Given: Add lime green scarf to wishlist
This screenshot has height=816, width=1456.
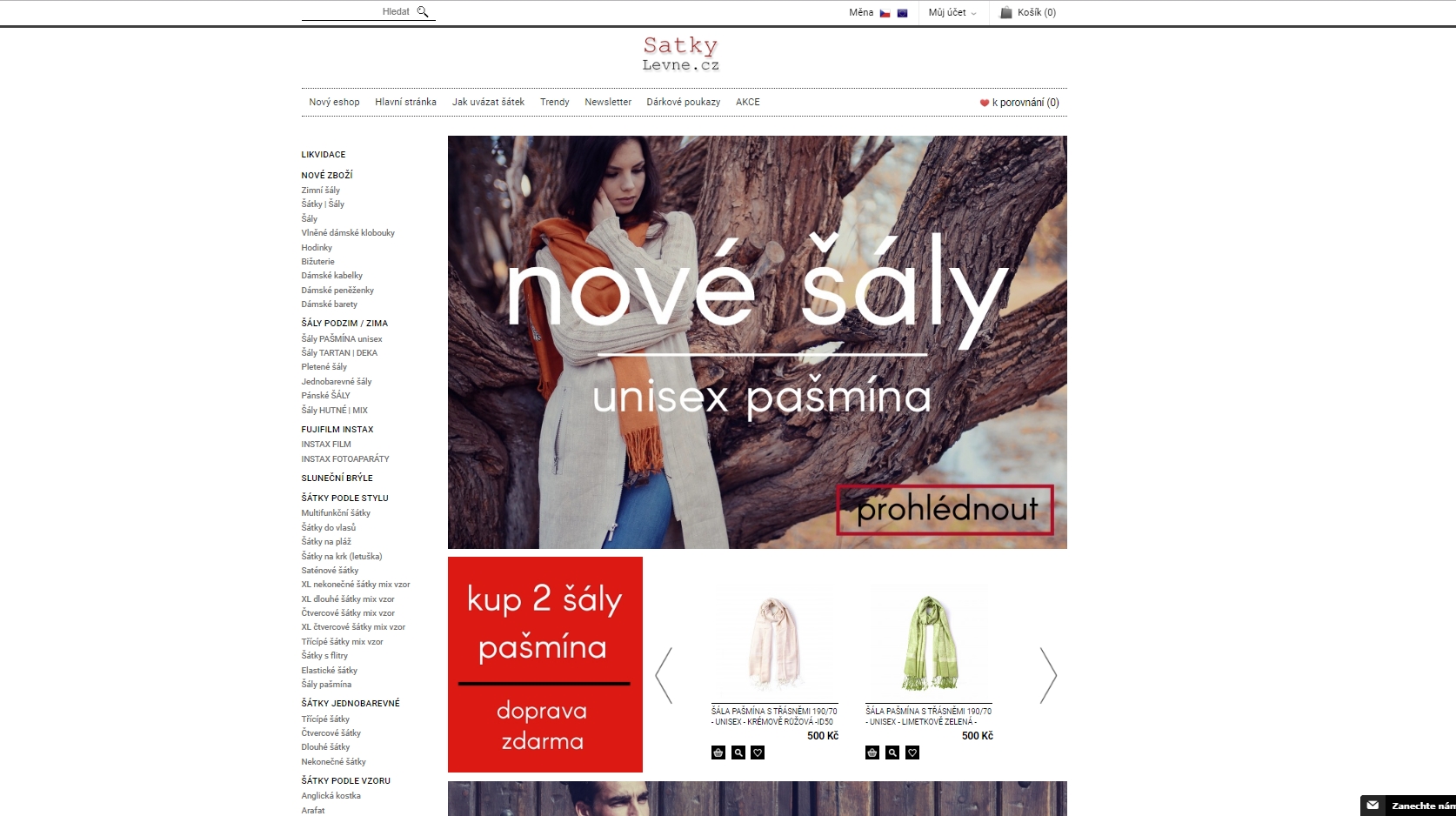Looking at the screenshot, I should click(912, 752).
